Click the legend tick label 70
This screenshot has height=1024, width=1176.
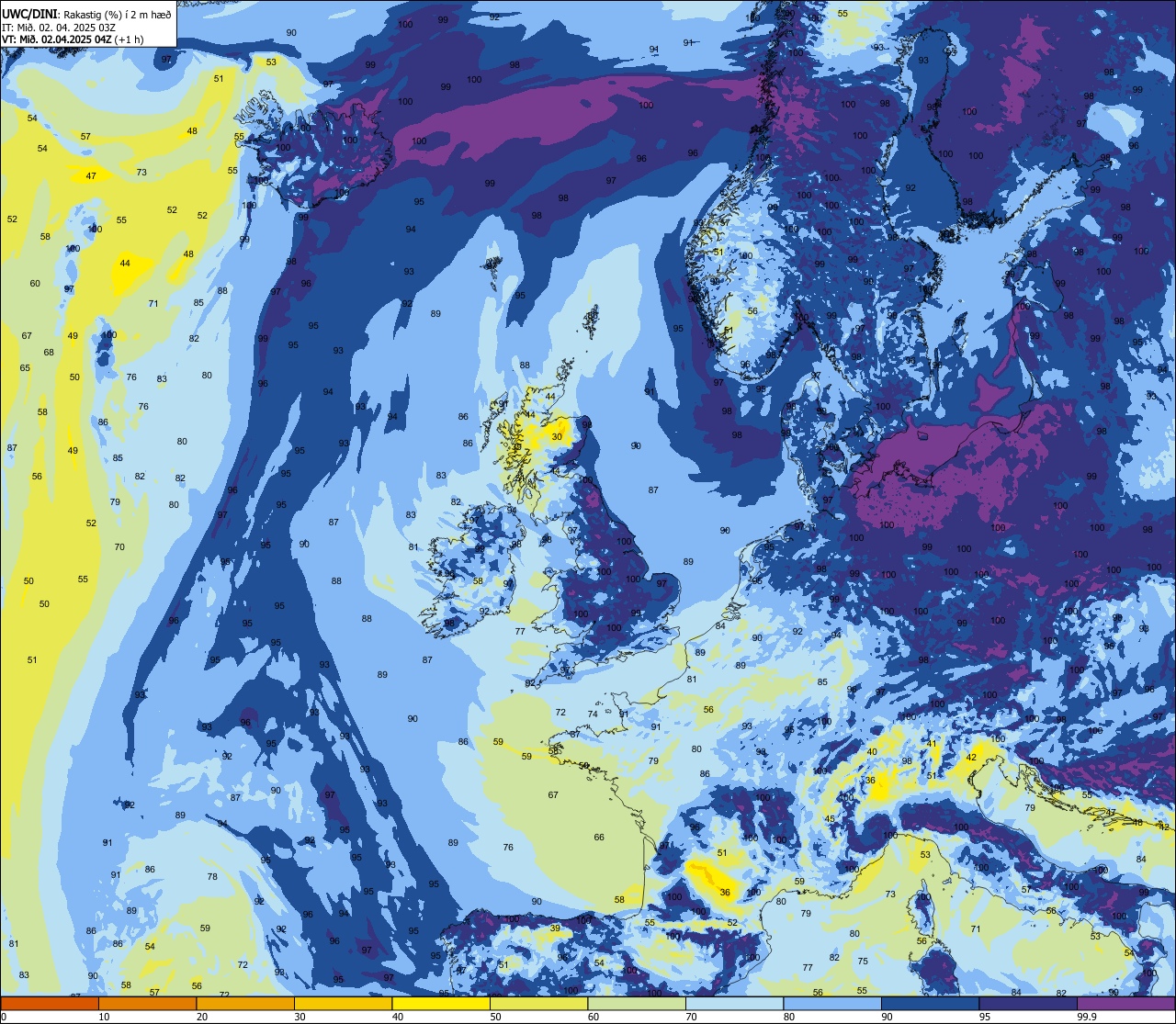click(x=691, y=1017)
